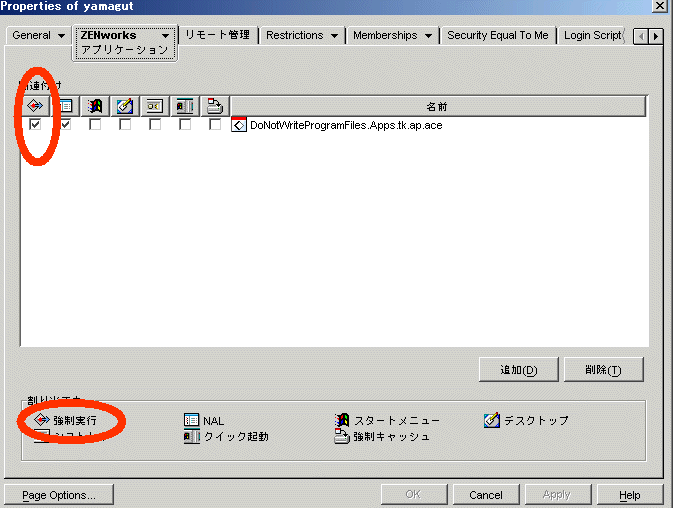Open the General tab dropdown arrow
The height and width of the screenshot is (508, 674).
(x=61, y=36)
